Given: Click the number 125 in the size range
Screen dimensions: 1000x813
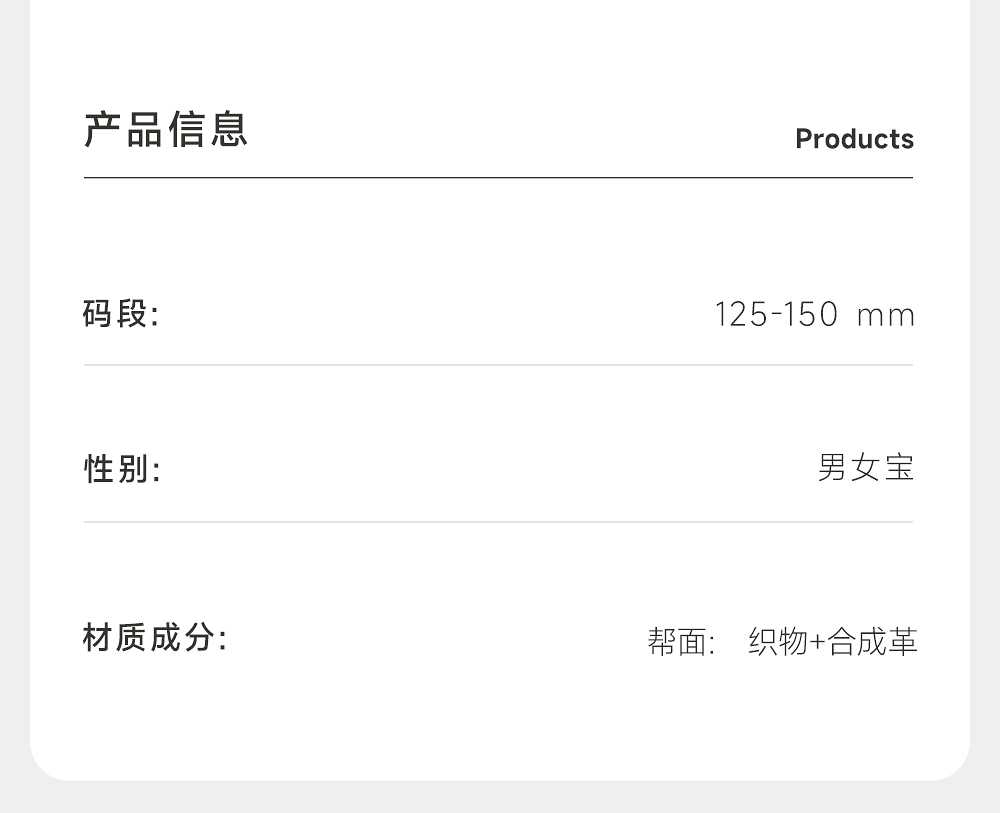Looking at the screenshot, I should point(740,315).
